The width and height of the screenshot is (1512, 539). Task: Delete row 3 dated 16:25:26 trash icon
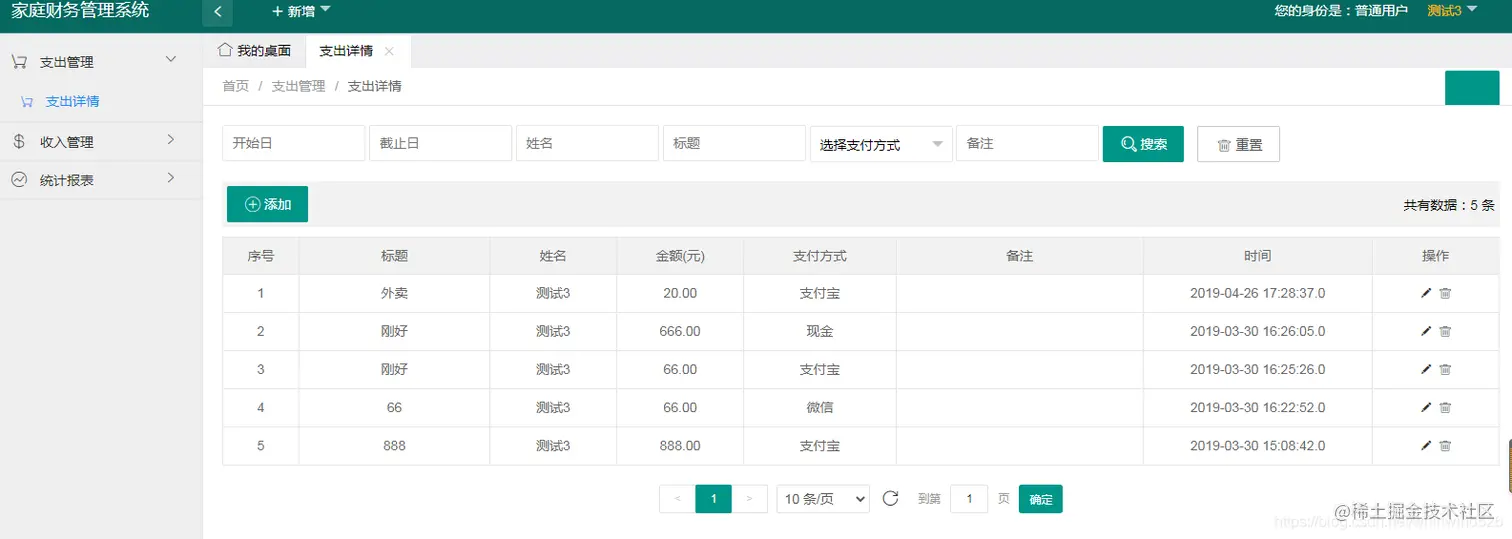pos(1445,369)
